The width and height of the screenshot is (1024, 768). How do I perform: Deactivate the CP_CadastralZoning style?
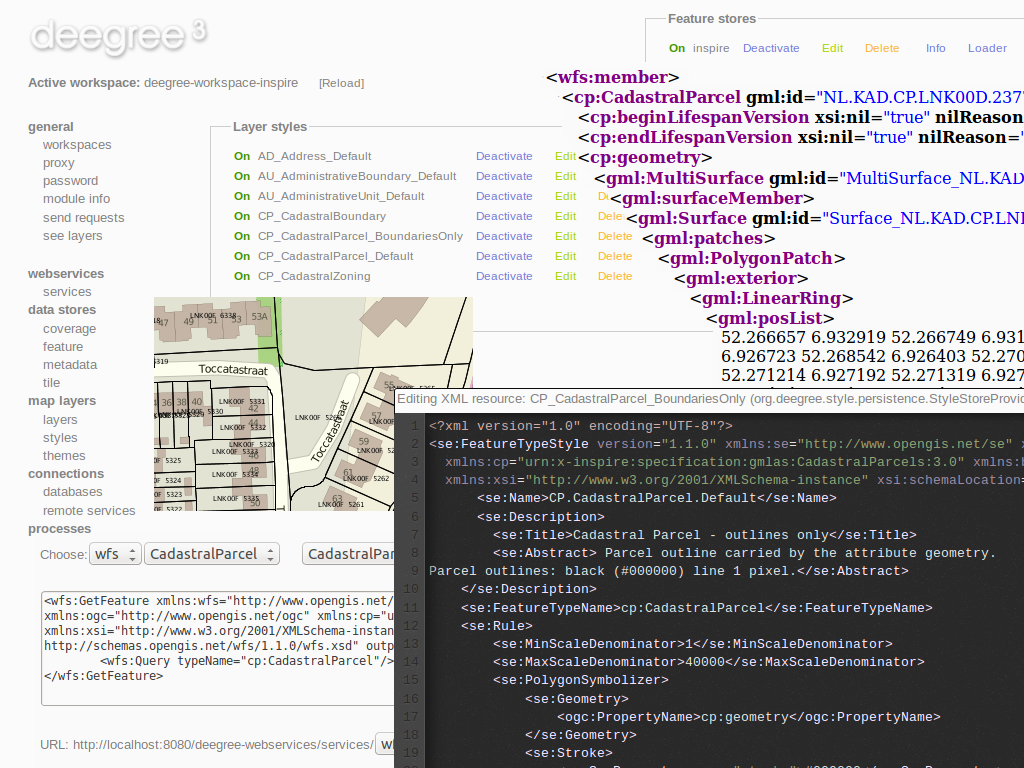pos(504,276)
